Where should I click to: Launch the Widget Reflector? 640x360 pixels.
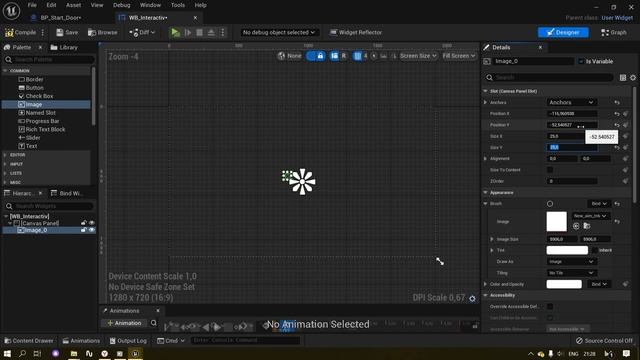pyautogui.click(x=356, y=32)
